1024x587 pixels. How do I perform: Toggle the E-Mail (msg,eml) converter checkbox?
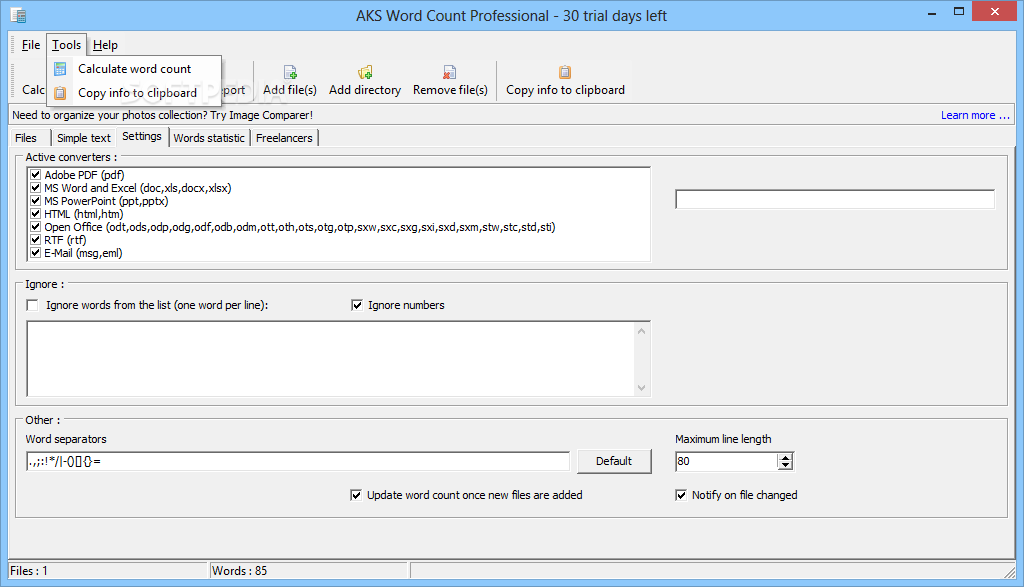pyautogui.click(x=36, y=253)
